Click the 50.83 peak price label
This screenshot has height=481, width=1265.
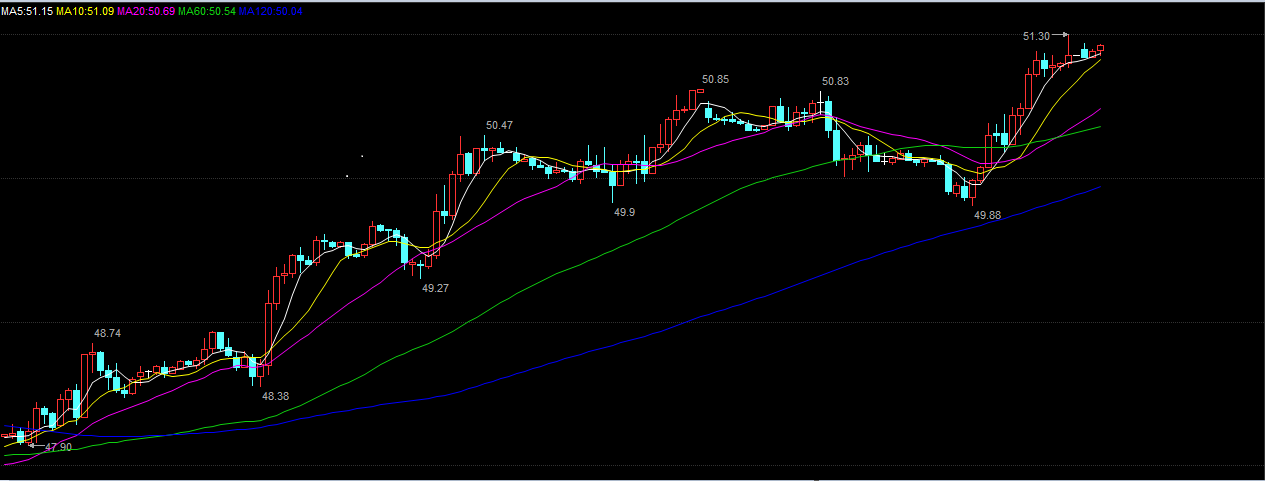click(835, 81)
